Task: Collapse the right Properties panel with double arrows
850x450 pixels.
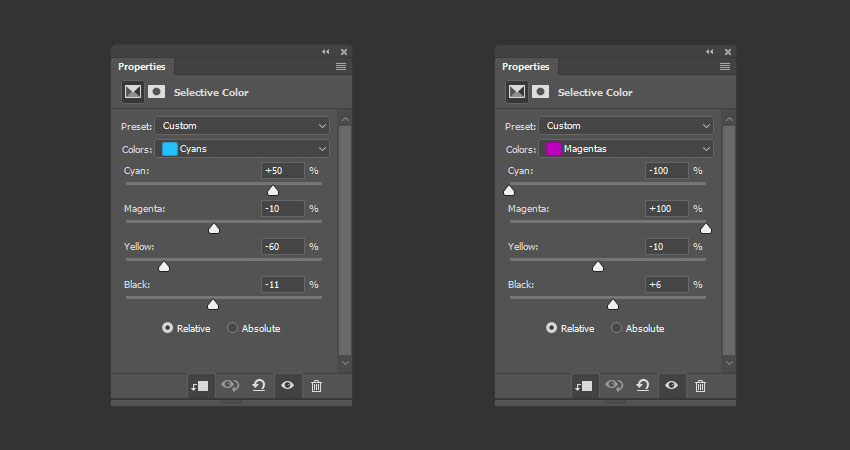Action: tap(710, 51)
